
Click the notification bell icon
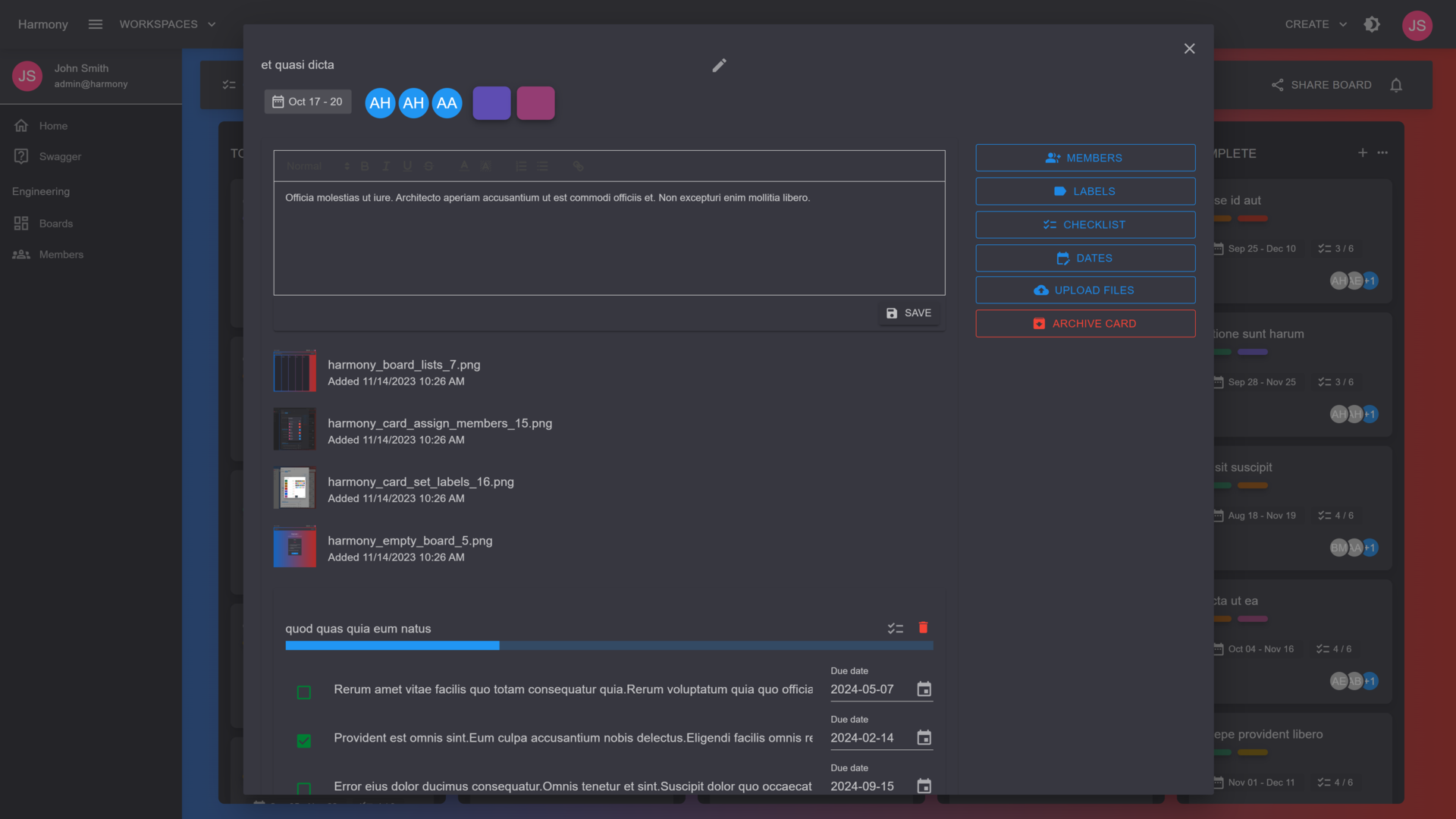tap(1396, 85)
